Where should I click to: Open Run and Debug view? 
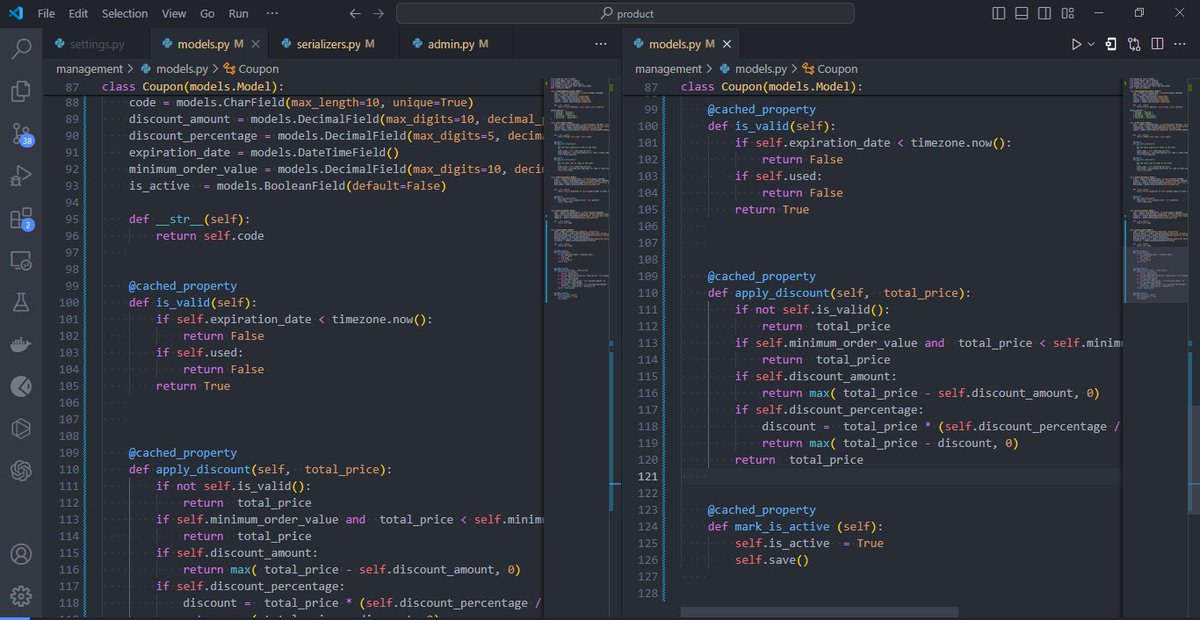tap(21, 177)
